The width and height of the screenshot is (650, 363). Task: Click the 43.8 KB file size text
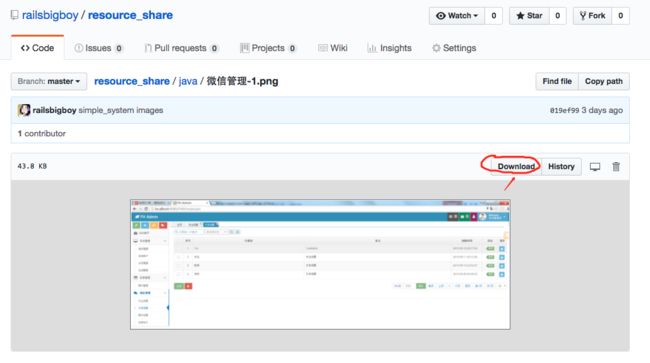click(x=32, y=166)
